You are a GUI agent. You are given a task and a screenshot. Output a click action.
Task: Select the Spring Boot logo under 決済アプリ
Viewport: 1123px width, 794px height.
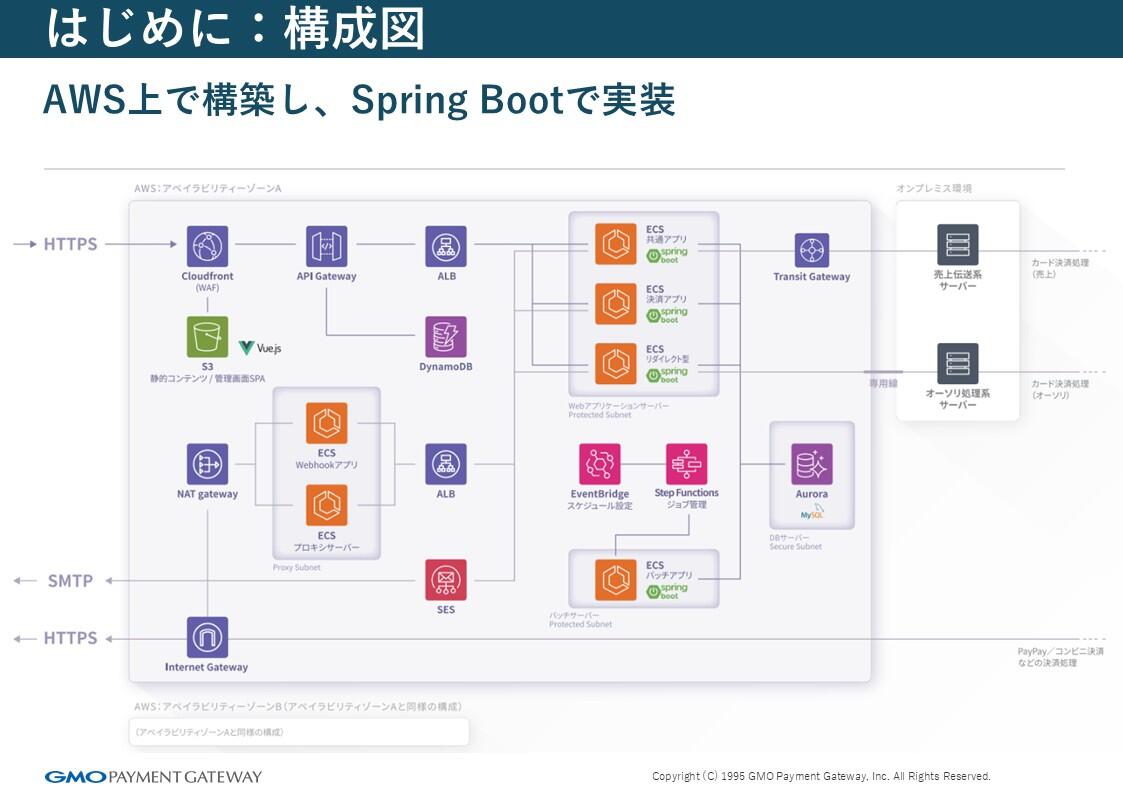tap(667, 315)
